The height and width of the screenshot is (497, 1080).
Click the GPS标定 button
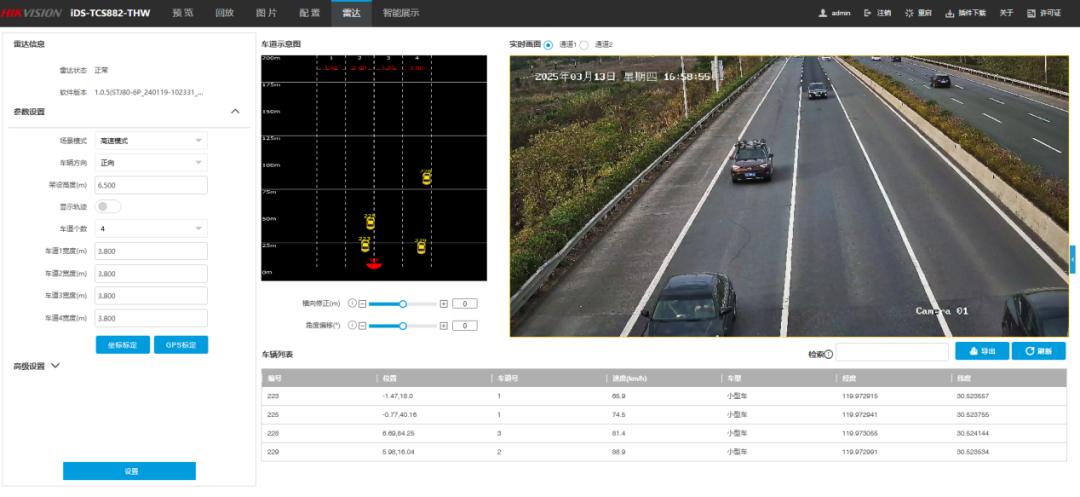181,345
